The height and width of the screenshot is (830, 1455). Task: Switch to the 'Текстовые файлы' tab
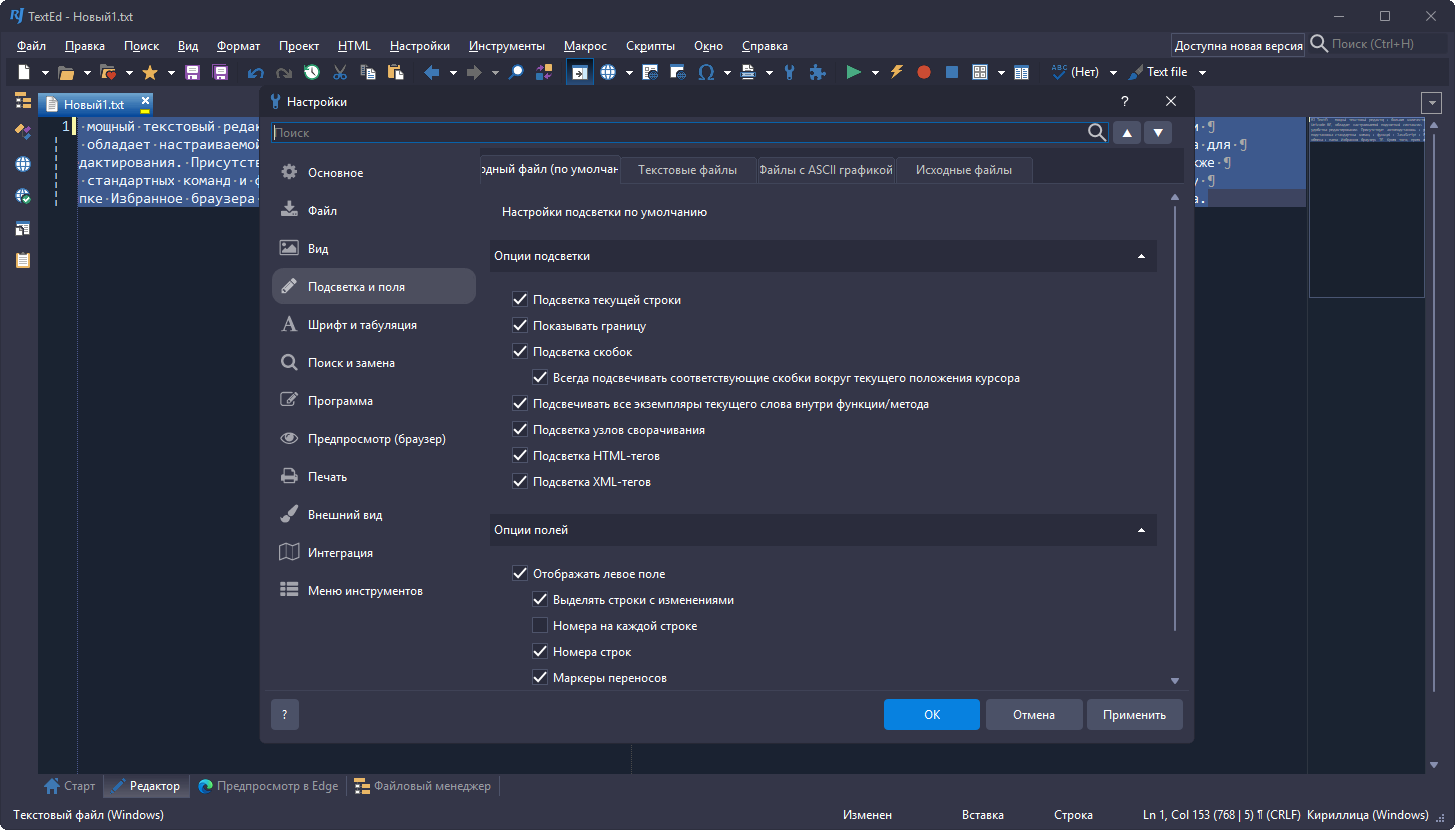687,170
